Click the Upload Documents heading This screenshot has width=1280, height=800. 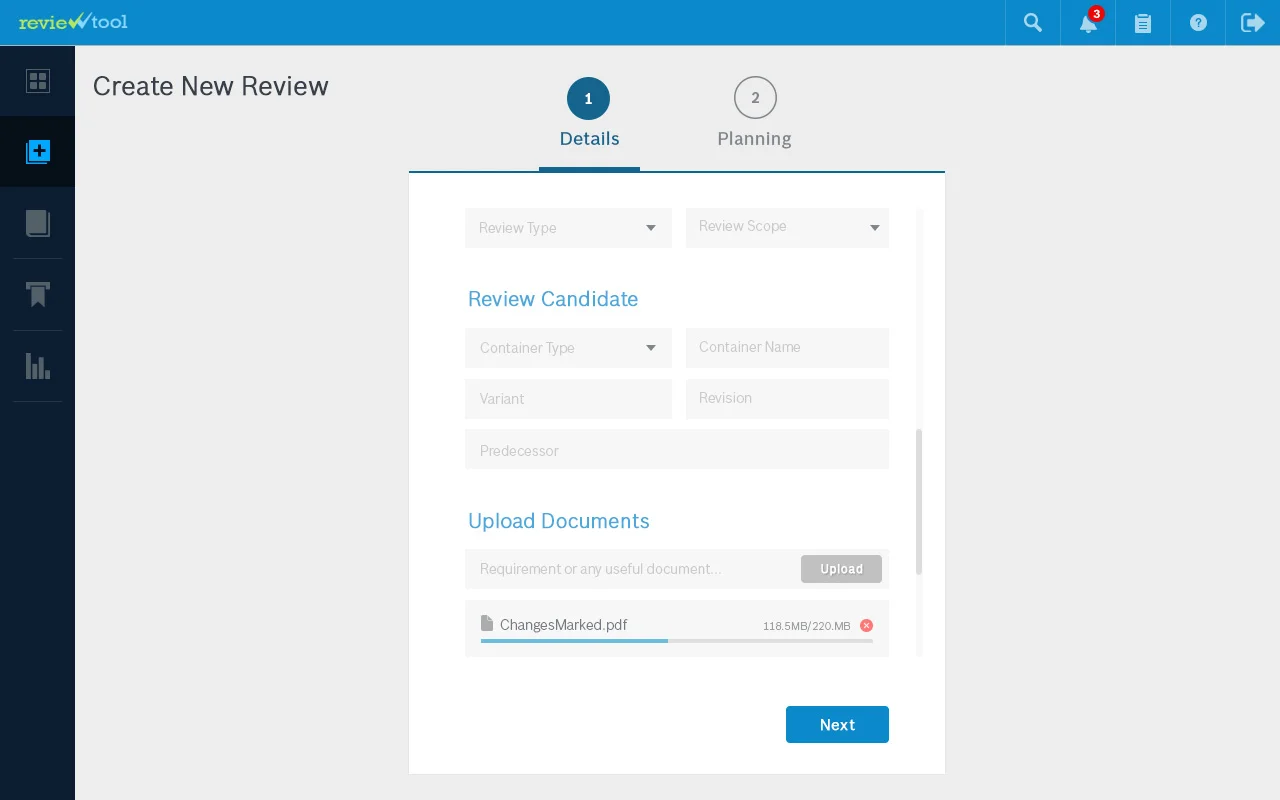coord(559,521)
